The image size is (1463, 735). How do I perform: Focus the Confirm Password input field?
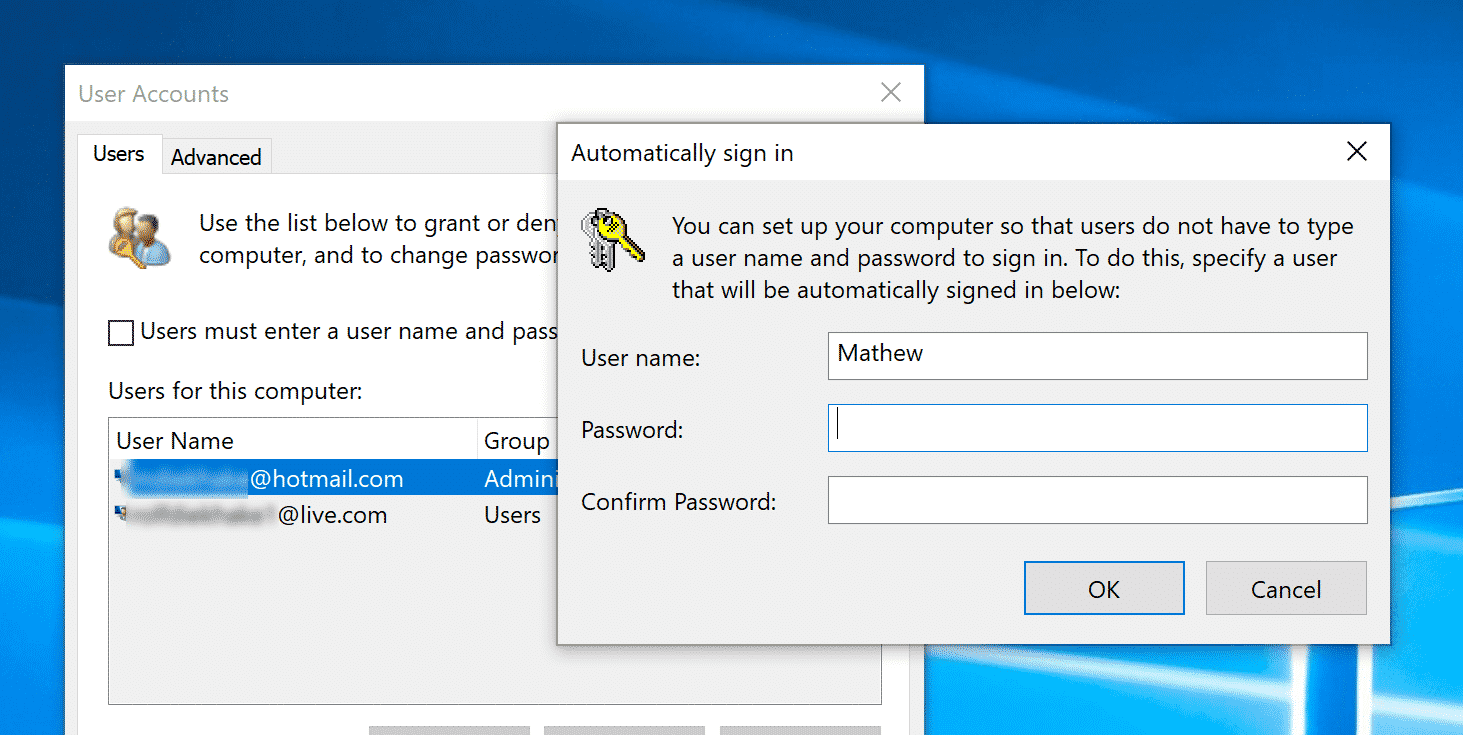click(x=1097, y=500)
